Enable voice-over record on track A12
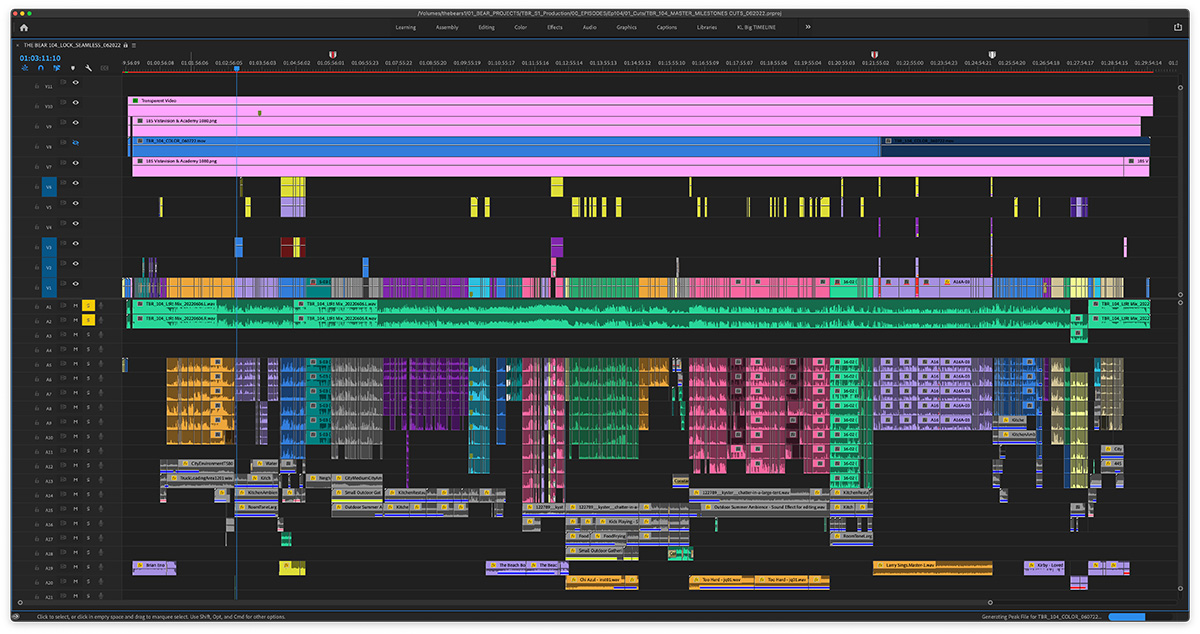This screenshot has width=1200, height=634. click(x=101, y=466)
